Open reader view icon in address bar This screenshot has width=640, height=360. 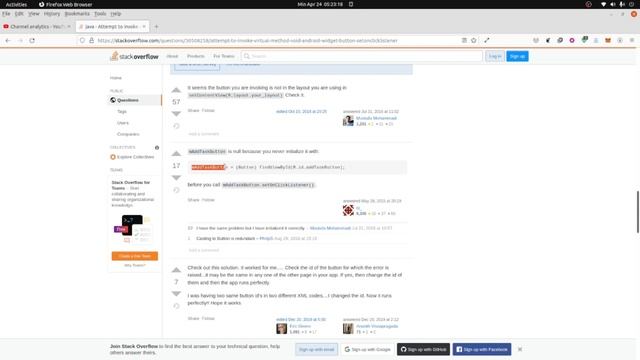coord(464,40)
